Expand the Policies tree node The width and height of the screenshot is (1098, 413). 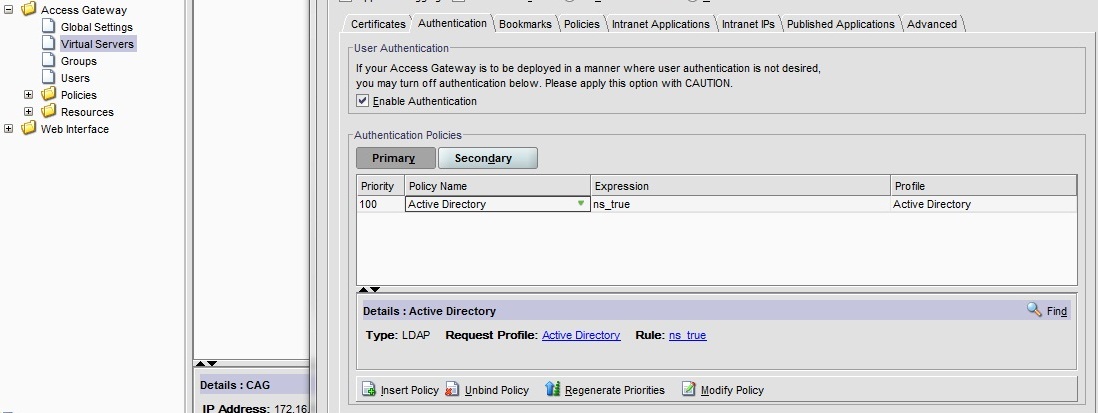click(28, 94)
